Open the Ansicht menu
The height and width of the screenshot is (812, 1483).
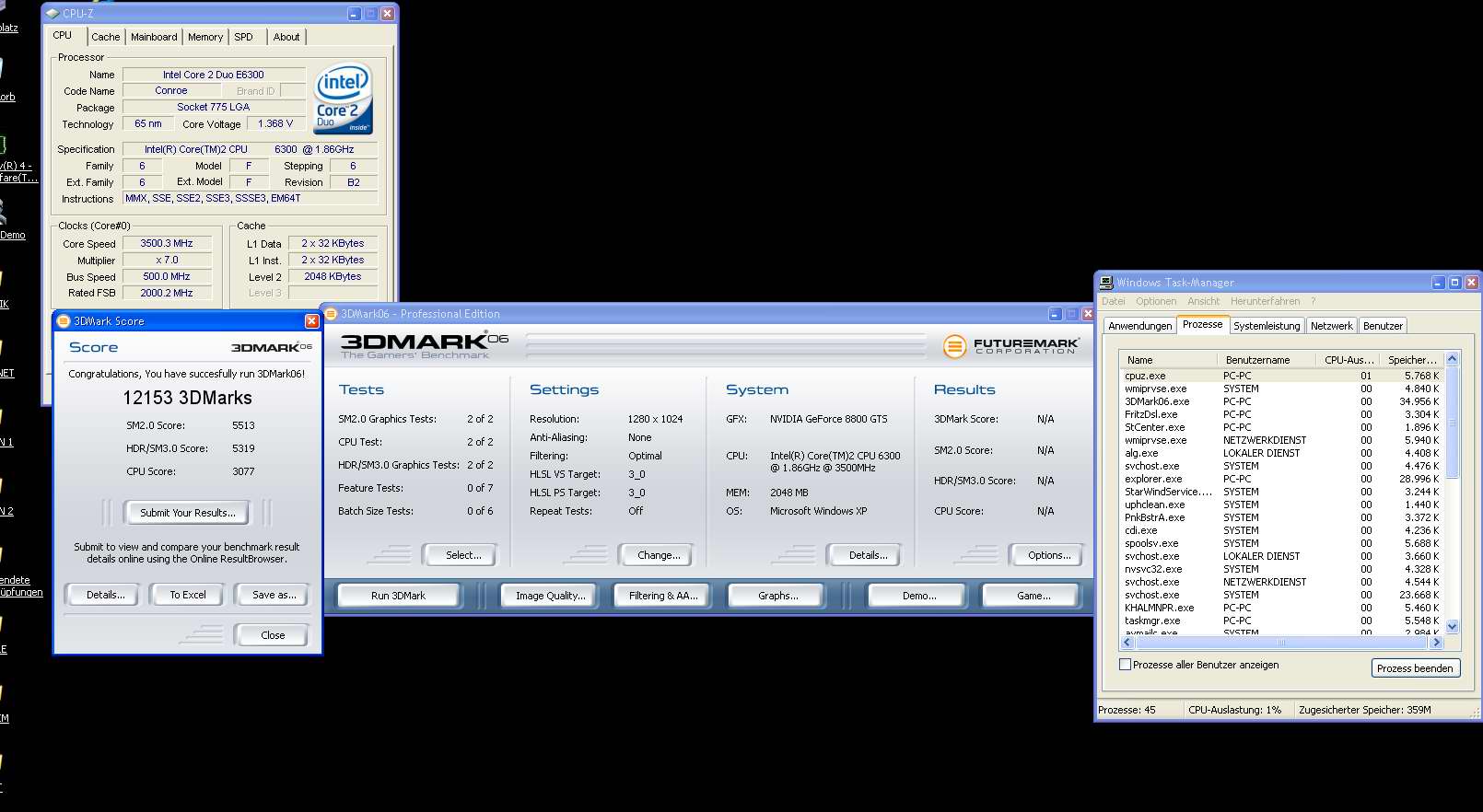click(x=1203, y=301)
